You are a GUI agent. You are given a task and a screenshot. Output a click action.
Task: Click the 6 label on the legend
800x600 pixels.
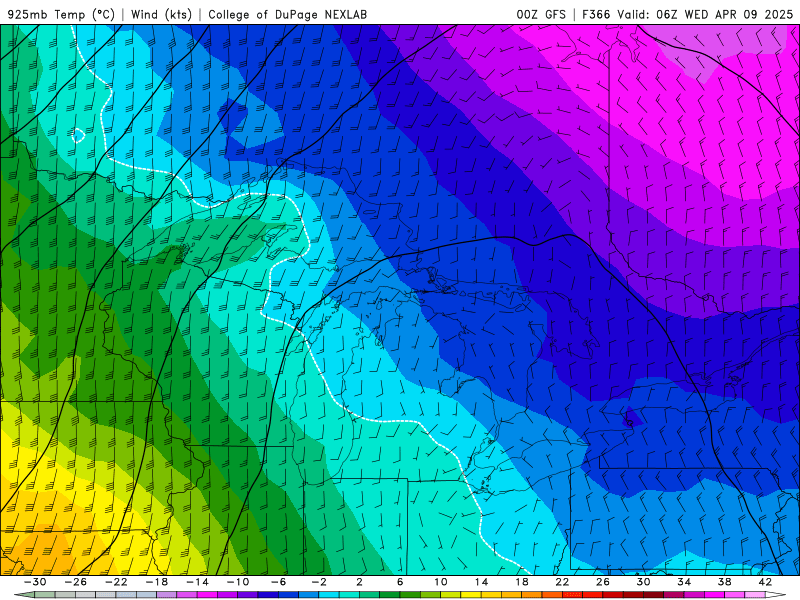pos(400,582)
